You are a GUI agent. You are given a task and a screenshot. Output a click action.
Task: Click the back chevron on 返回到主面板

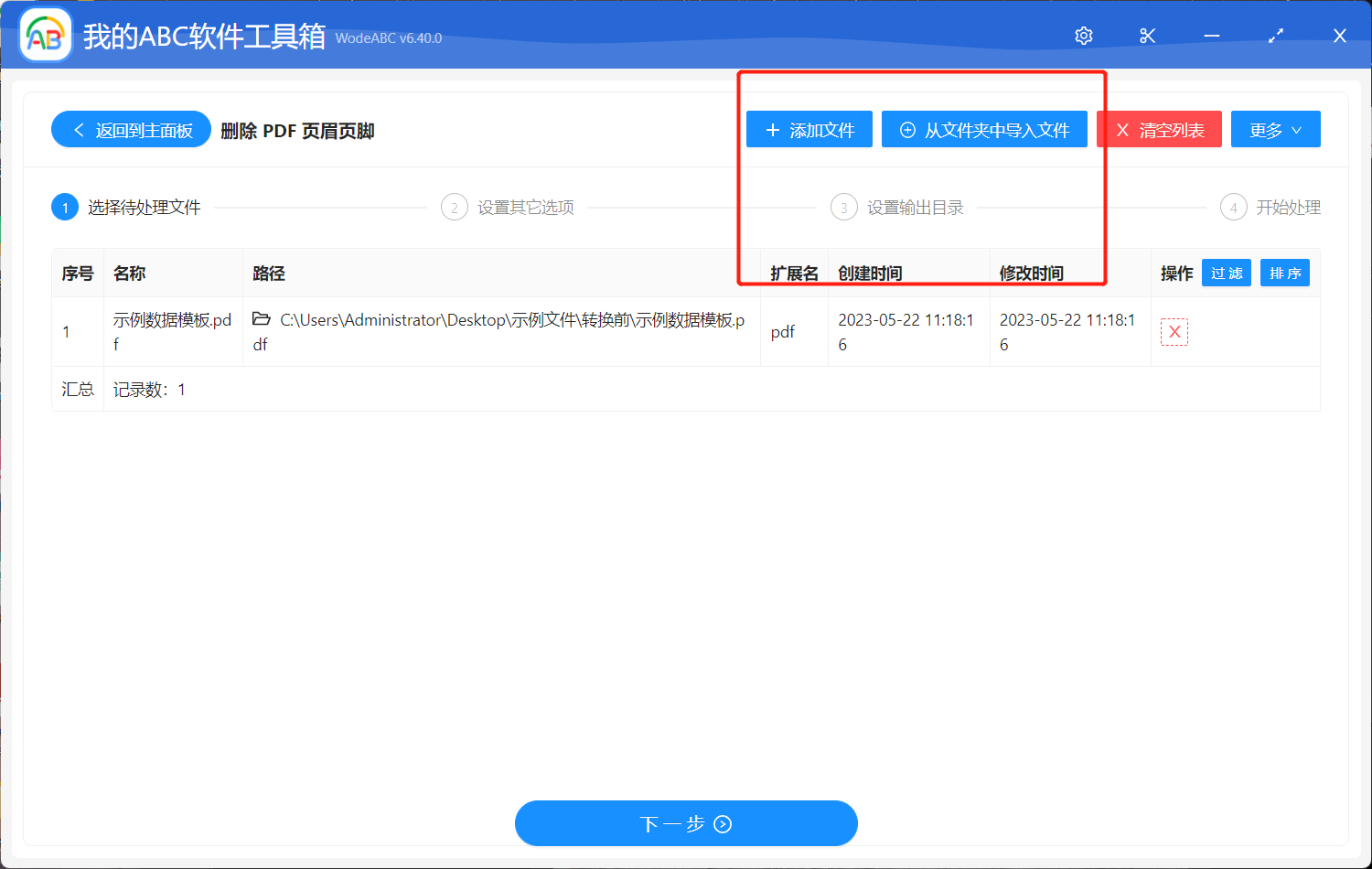pos(78,129)
